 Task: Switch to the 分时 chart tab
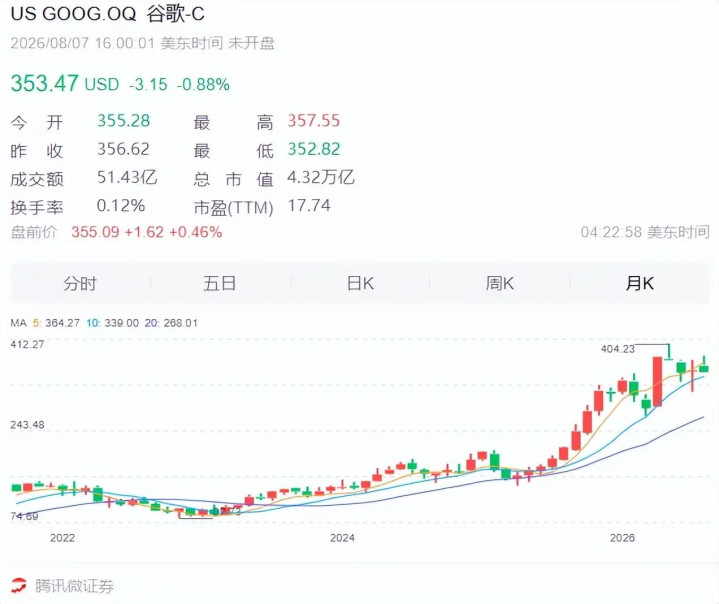coord(80,283)
